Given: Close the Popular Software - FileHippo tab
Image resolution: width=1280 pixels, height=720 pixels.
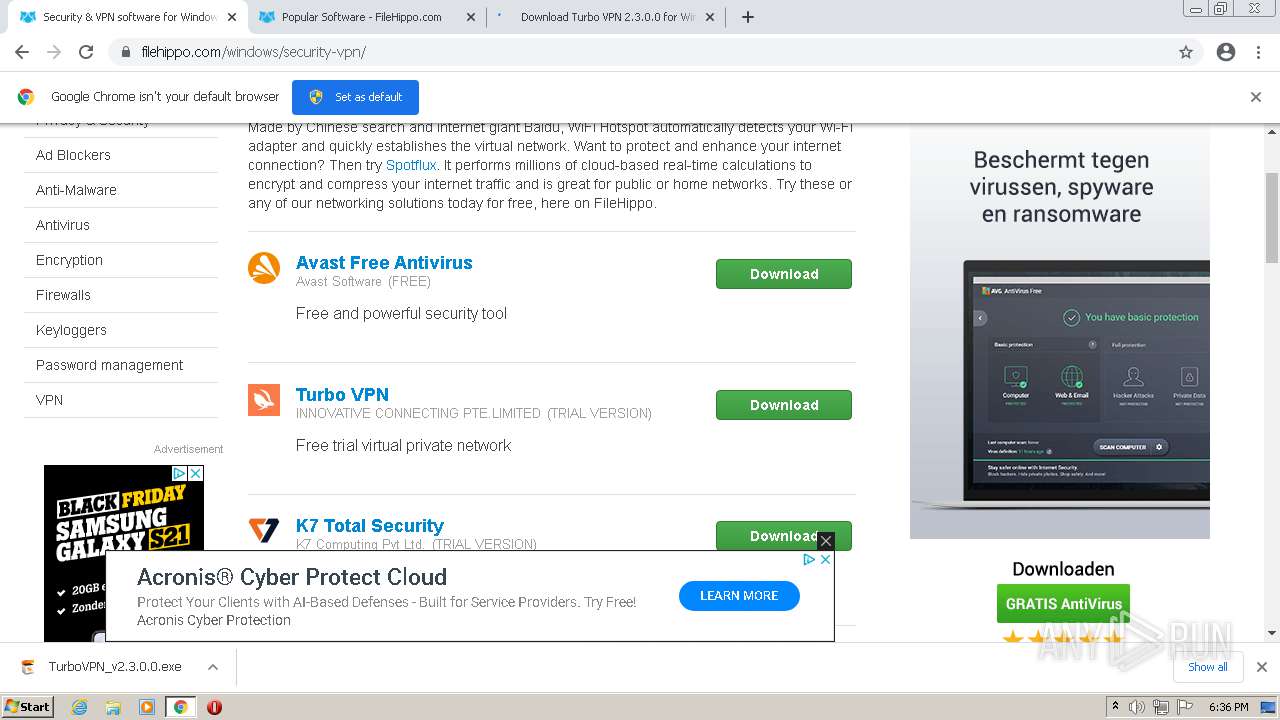Looking at the screenshot, I should (x=470, y=17).
